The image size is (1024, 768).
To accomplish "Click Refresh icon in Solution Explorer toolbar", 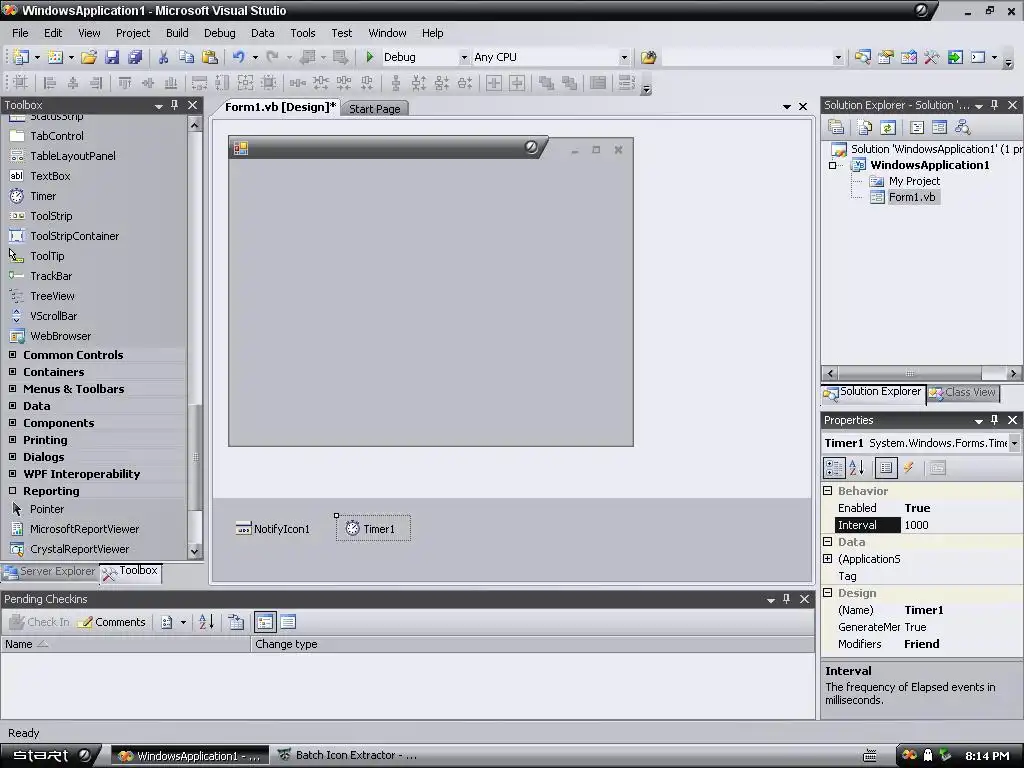I will coord(888,127).
